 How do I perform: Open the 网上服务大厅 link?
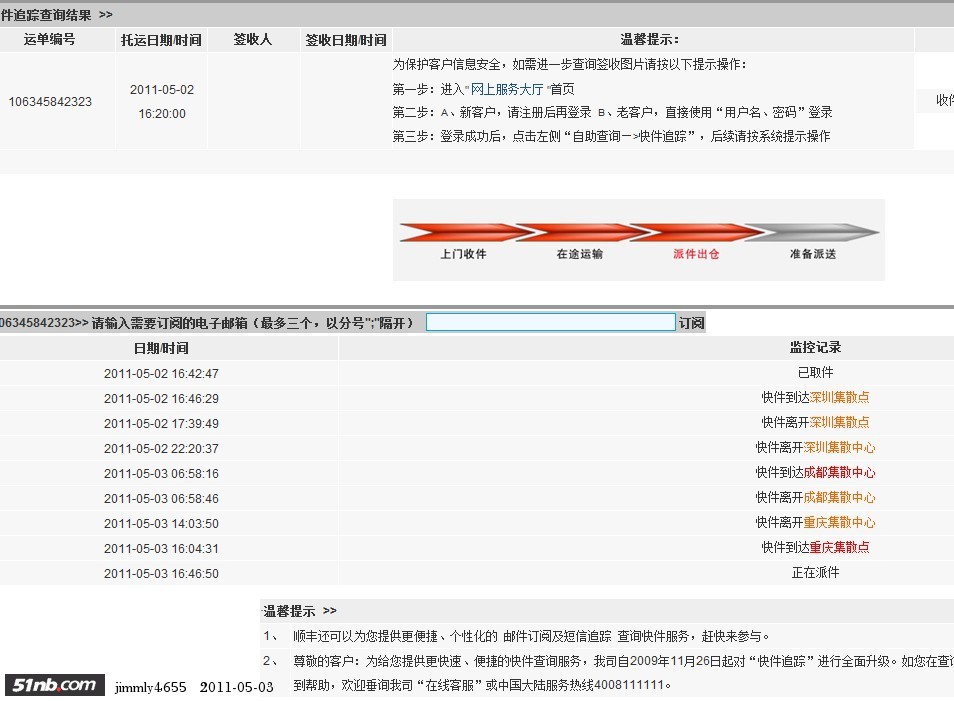click(507, 89)
